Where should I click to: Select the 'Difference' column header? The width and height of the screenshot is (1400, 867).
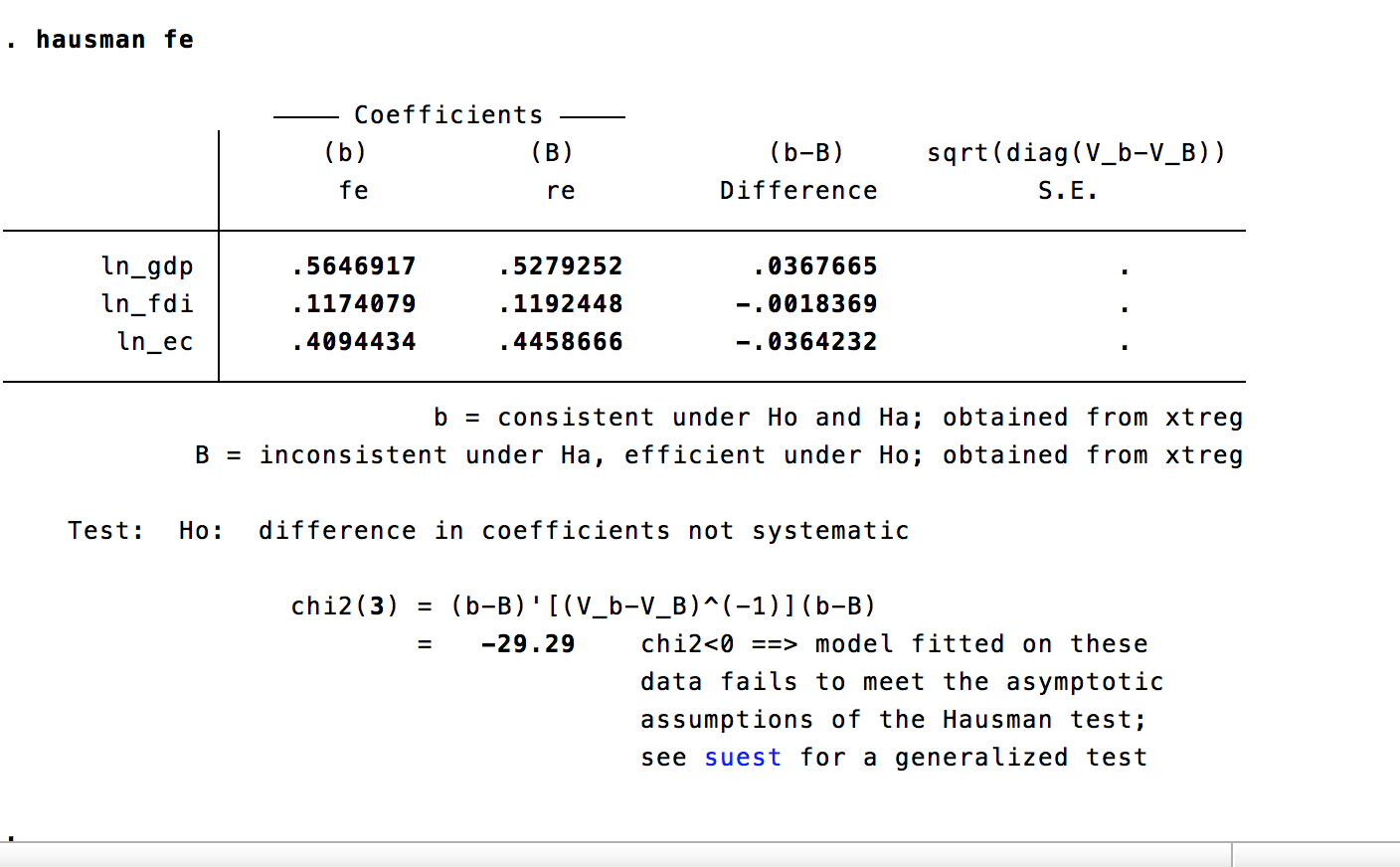(799, 191)
